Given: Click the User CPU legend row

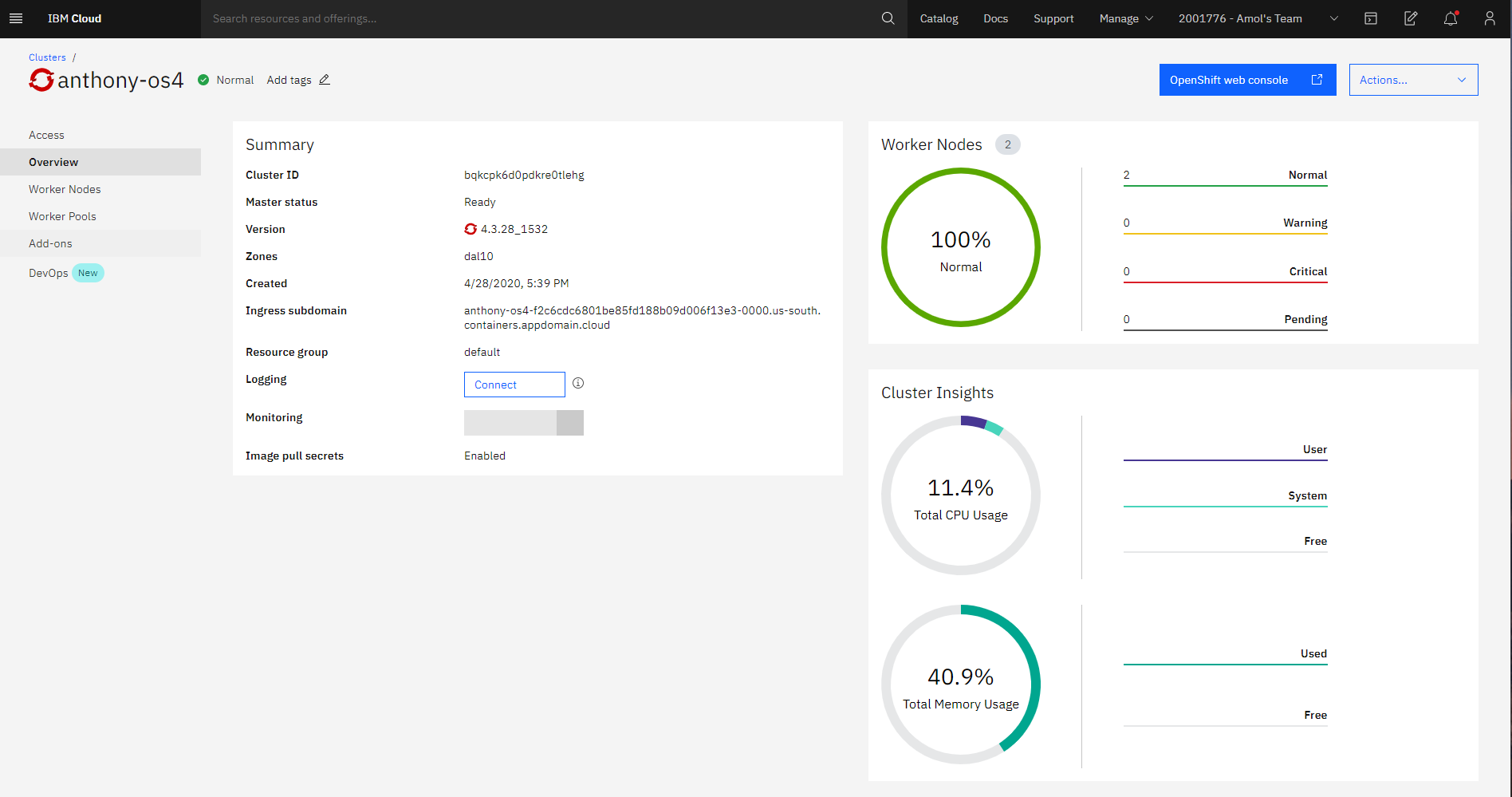Looking at the screenshot, I should tap(1226, 452).
